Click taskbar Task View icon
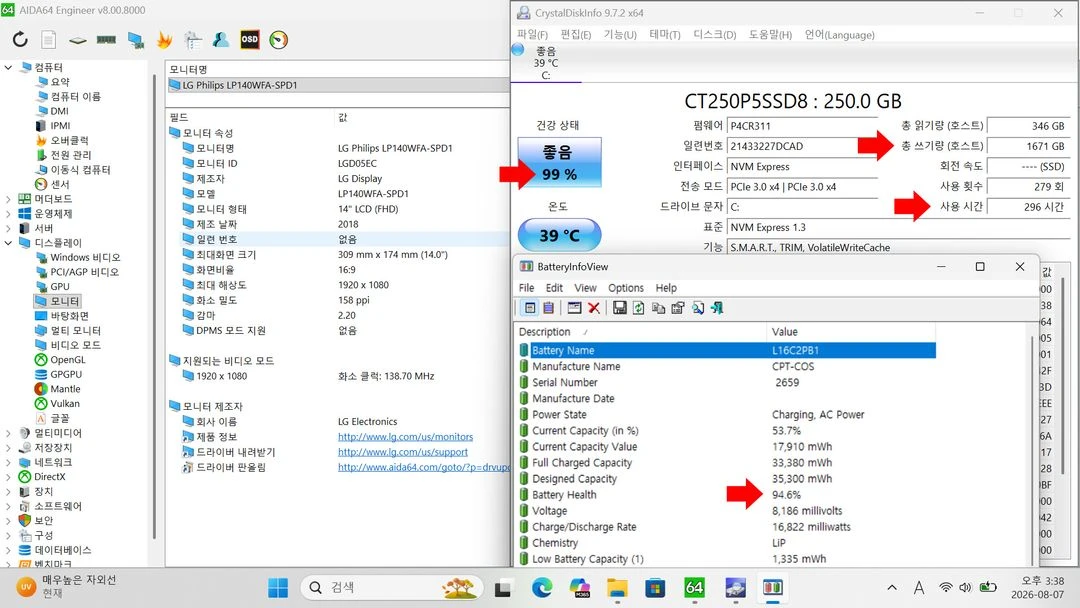The height and width of the screenshot is (608, 1080). coord(503,588)
